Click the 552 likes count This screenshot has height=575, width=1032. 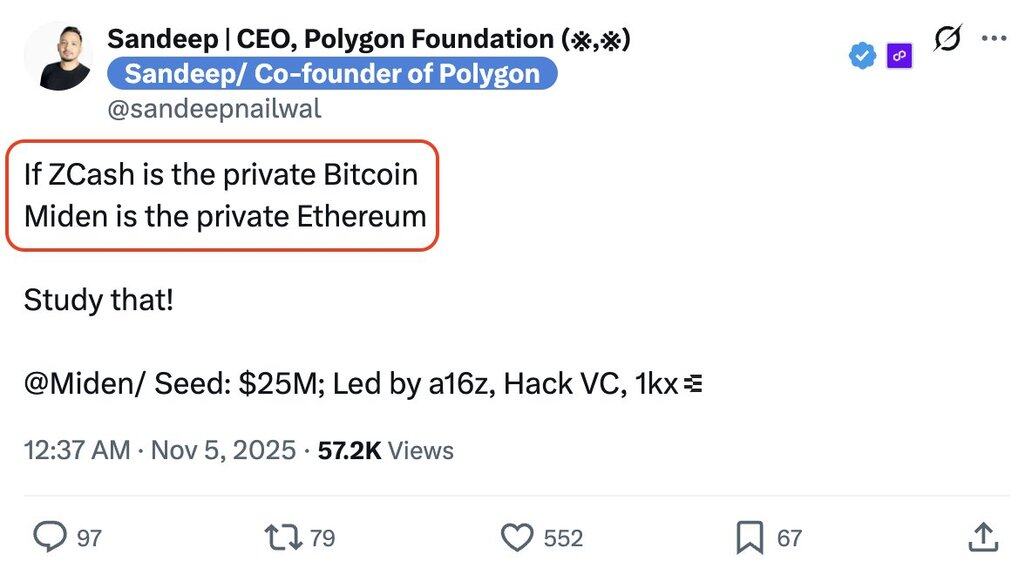pos(563,538)
